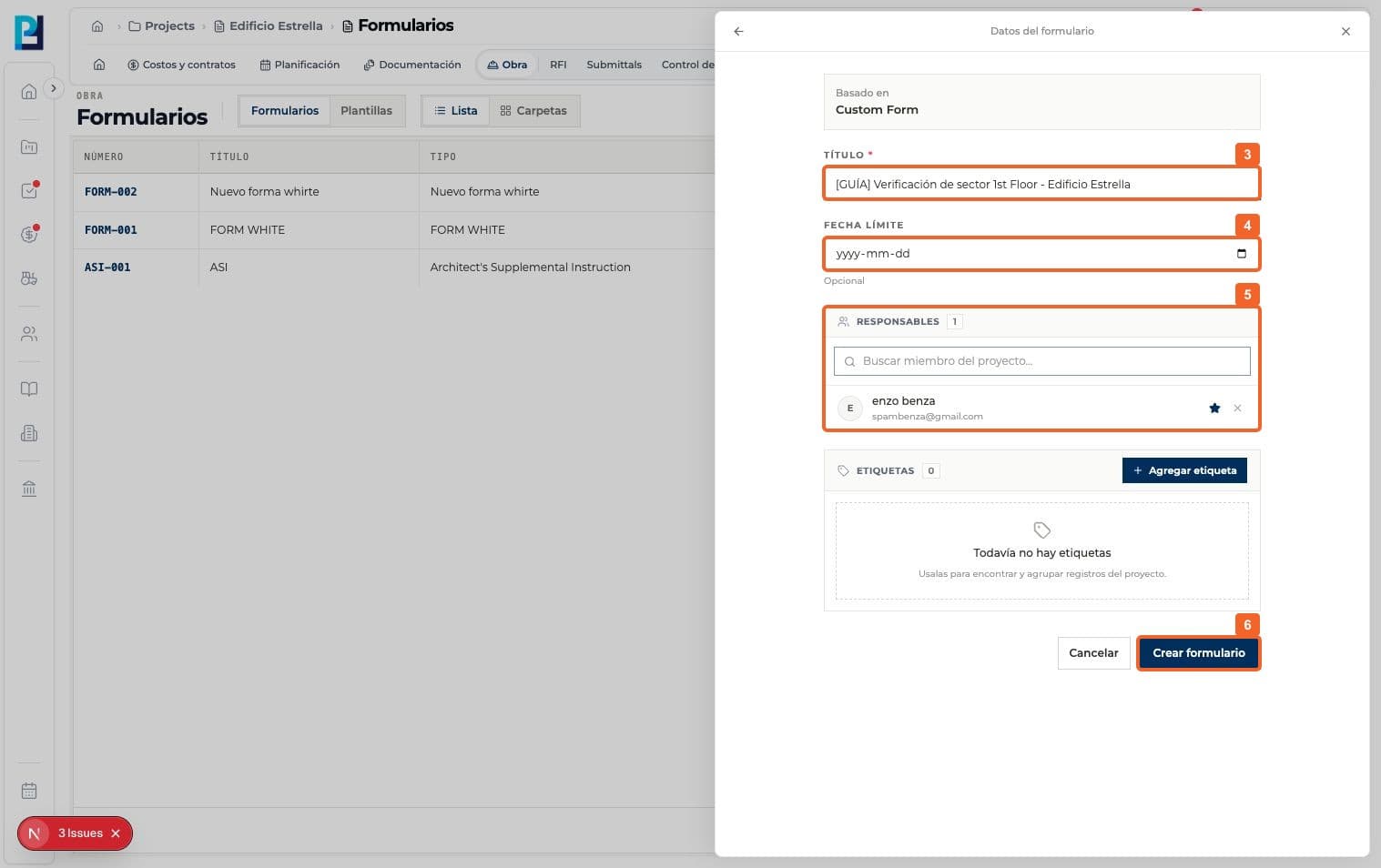Click the Agregar etiqueta button
This screenshot has width=1381, height=868.
pyautogui.click(x=1184, y=470)
